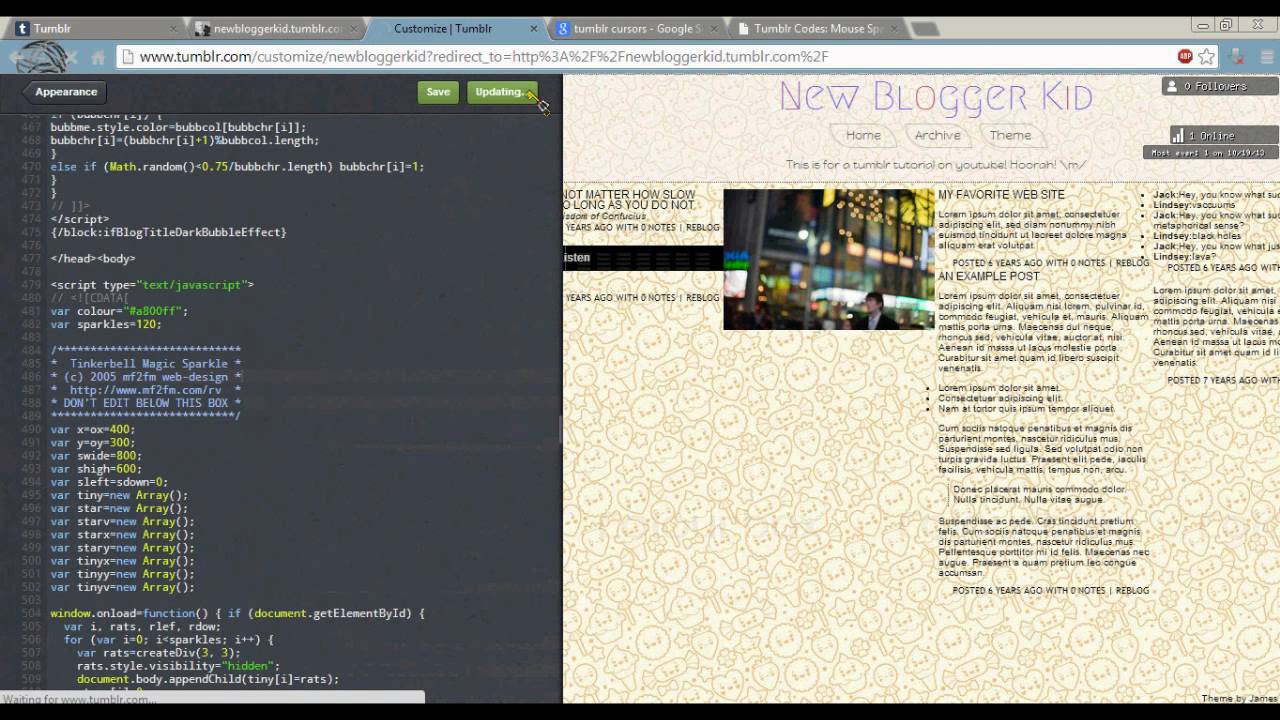Go back to the Appearance panel

tap(63, 92)
